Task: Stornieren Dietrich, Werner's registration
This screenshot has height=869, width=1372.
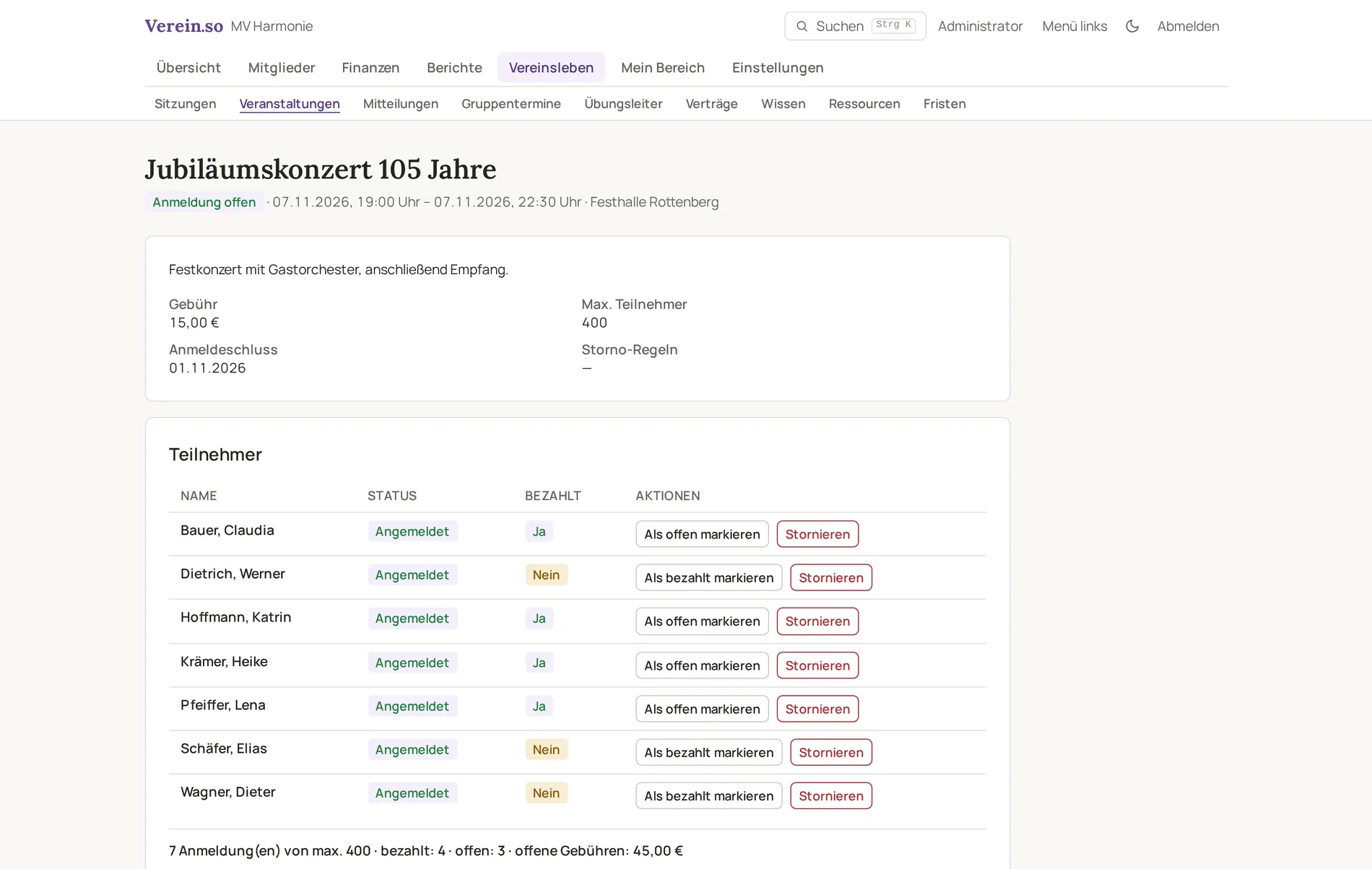Action: click(831, 577)
